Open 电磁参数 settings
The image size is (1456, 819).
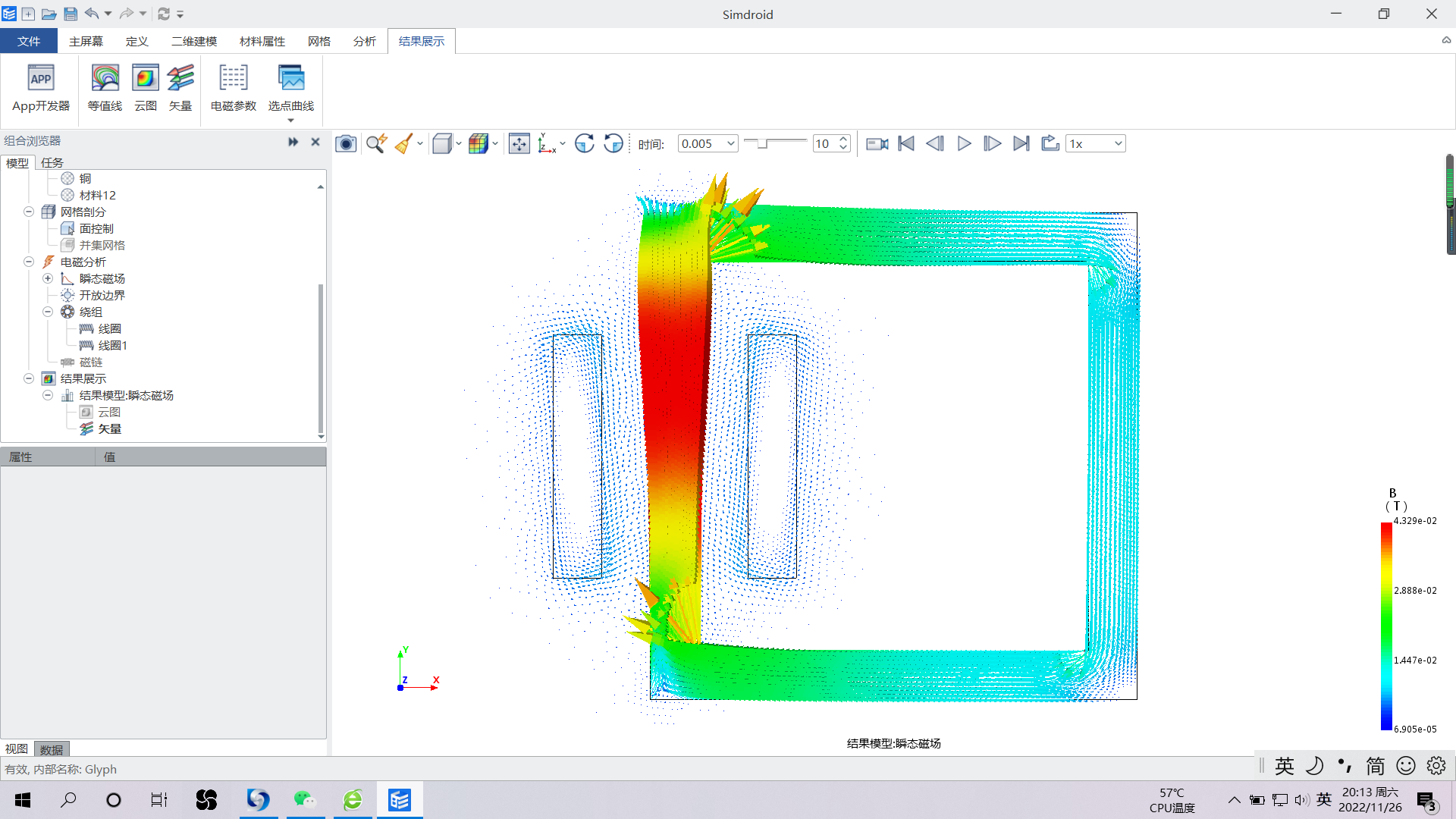click(x=234, y=88)
